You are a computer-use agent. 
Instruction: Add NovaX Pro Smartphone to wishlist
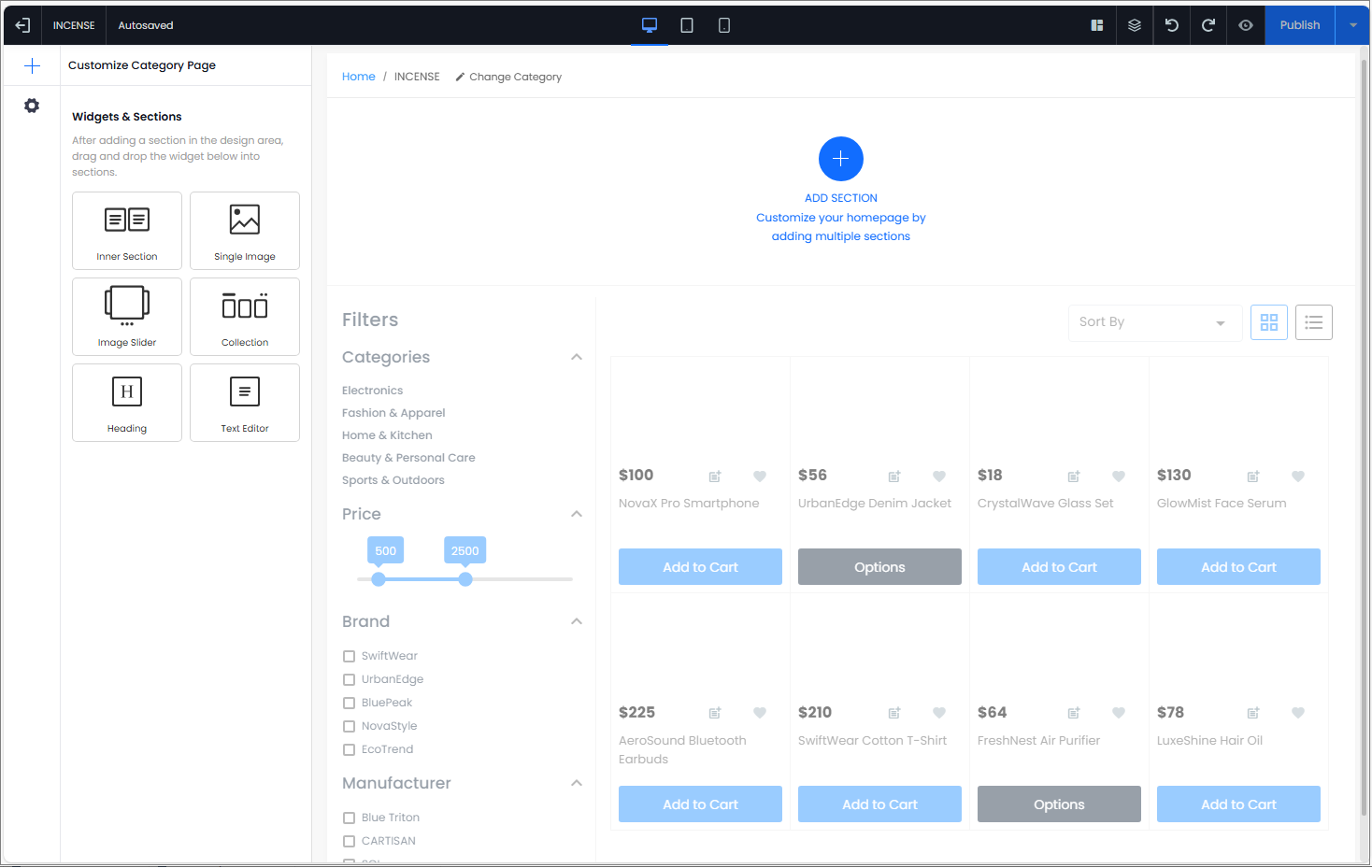tap(760, 477)
